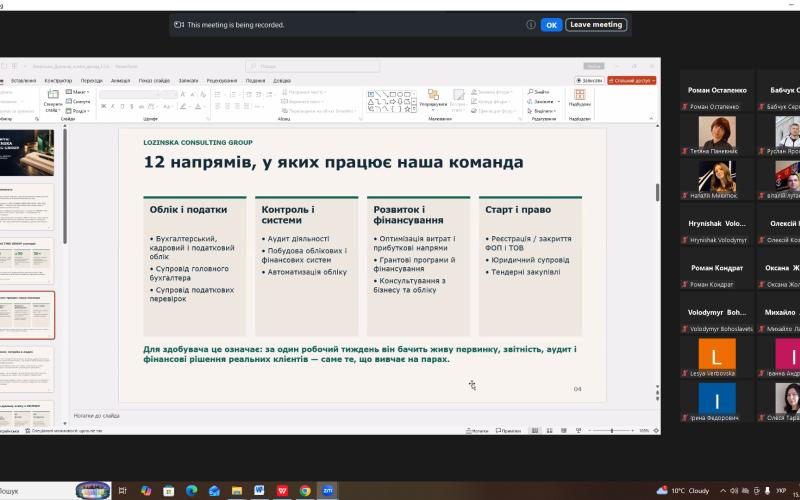Collapse the ribbon with the chevron

click(651, 118)
